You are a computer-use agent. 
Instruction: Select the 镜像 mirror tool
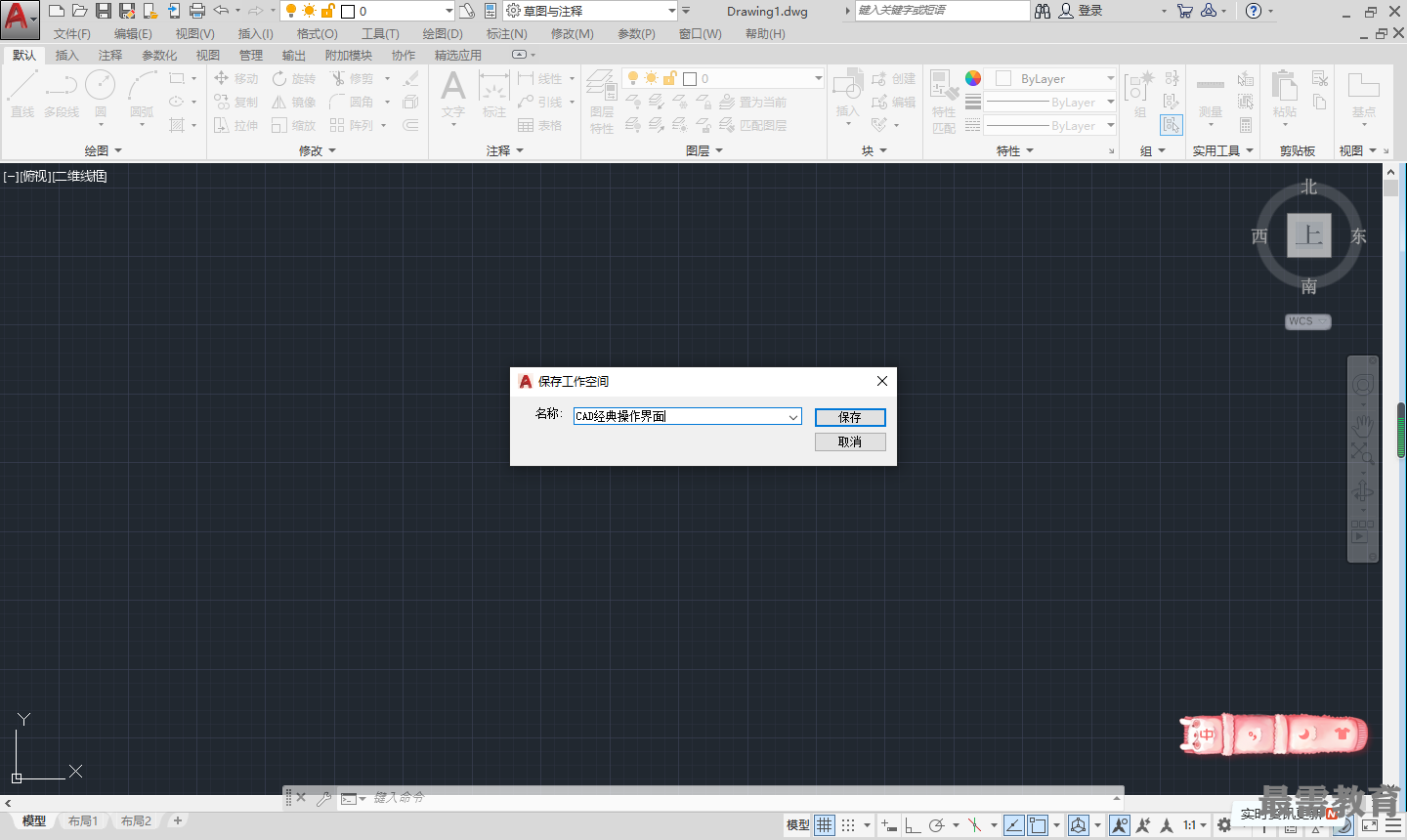point(294,102)
